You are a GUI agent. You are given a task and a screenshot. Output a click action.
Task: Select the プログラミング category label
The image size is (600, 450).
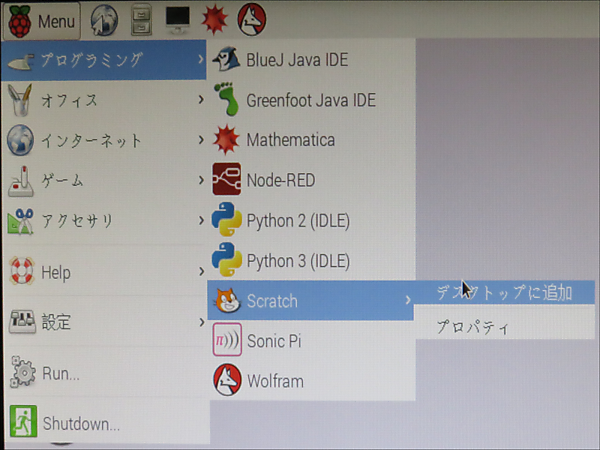[x=92, y=60]
